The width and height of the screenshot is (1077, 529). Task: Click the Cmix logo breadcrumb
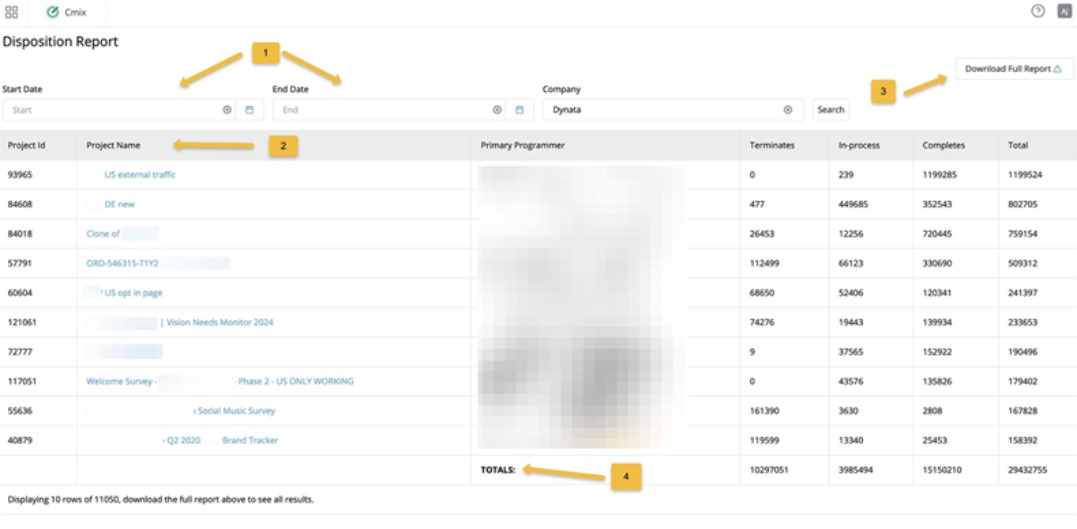67,12
